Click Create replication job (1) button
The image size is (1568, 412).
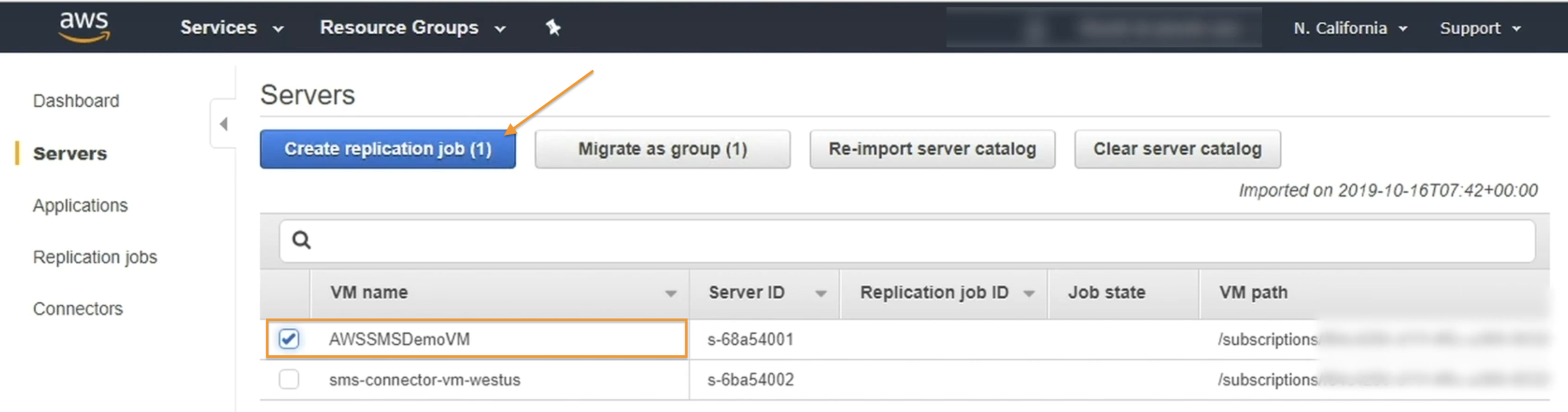[x=388, y=149]
